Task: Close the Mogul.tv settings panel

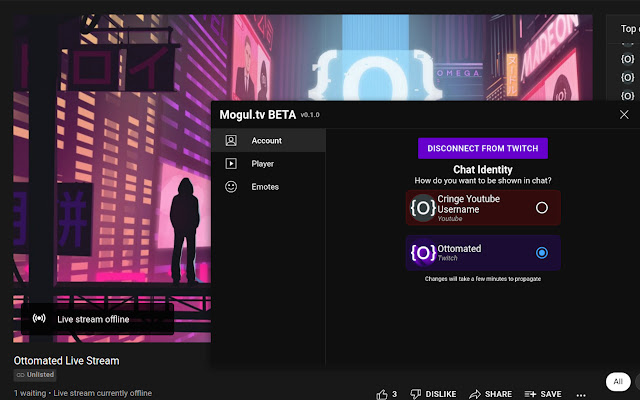Action: click(x=624, y=115)
